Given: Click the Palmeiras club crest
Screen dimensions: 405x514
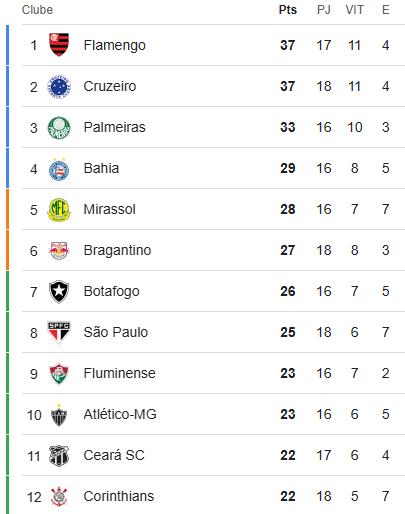Looking at the screenshot, I should [59, 128].
